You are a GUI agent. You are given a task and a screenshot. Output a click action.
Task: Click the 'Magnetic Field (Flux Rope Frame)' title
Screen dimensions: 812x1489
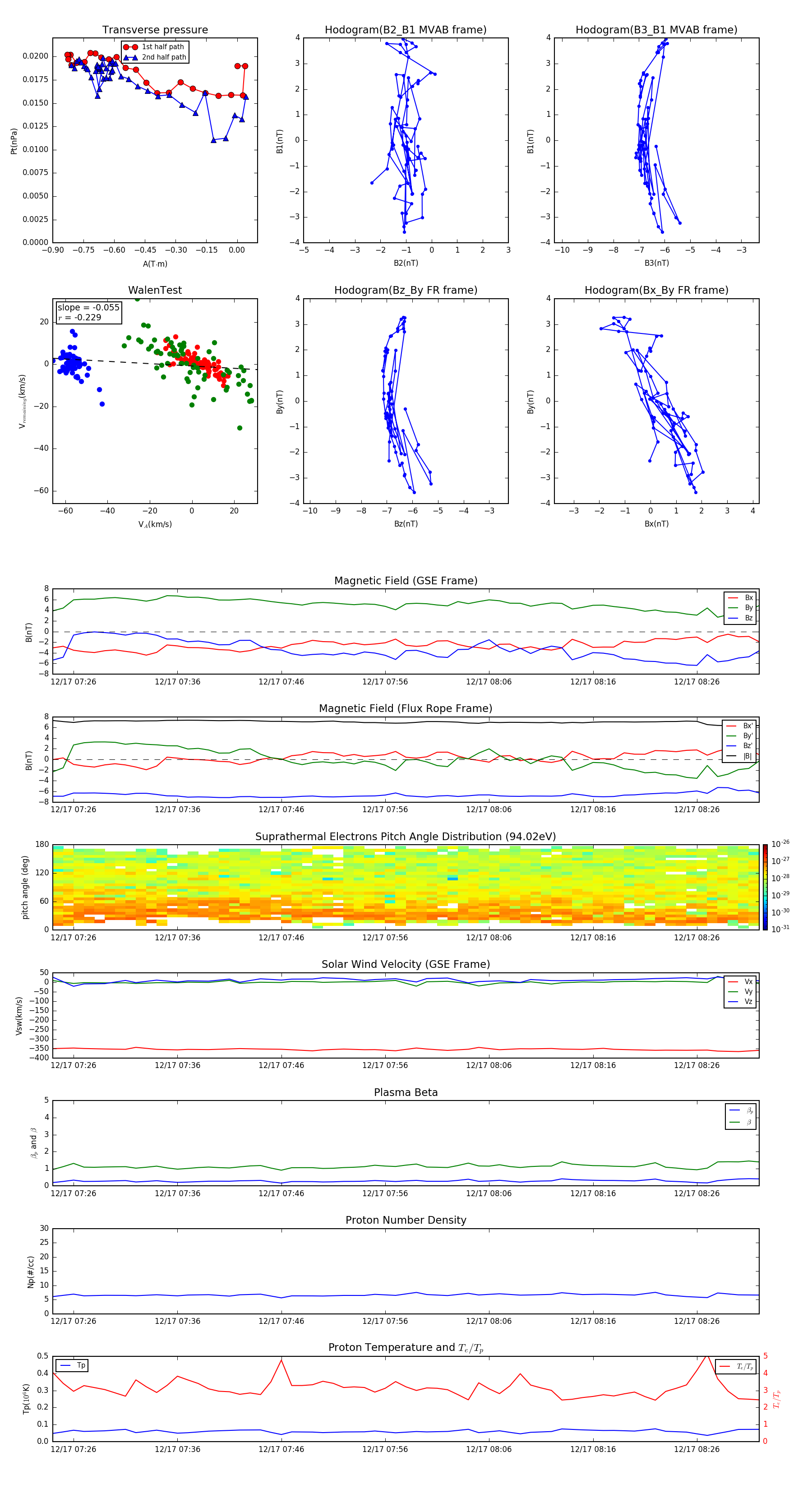[x=406, y=709]
